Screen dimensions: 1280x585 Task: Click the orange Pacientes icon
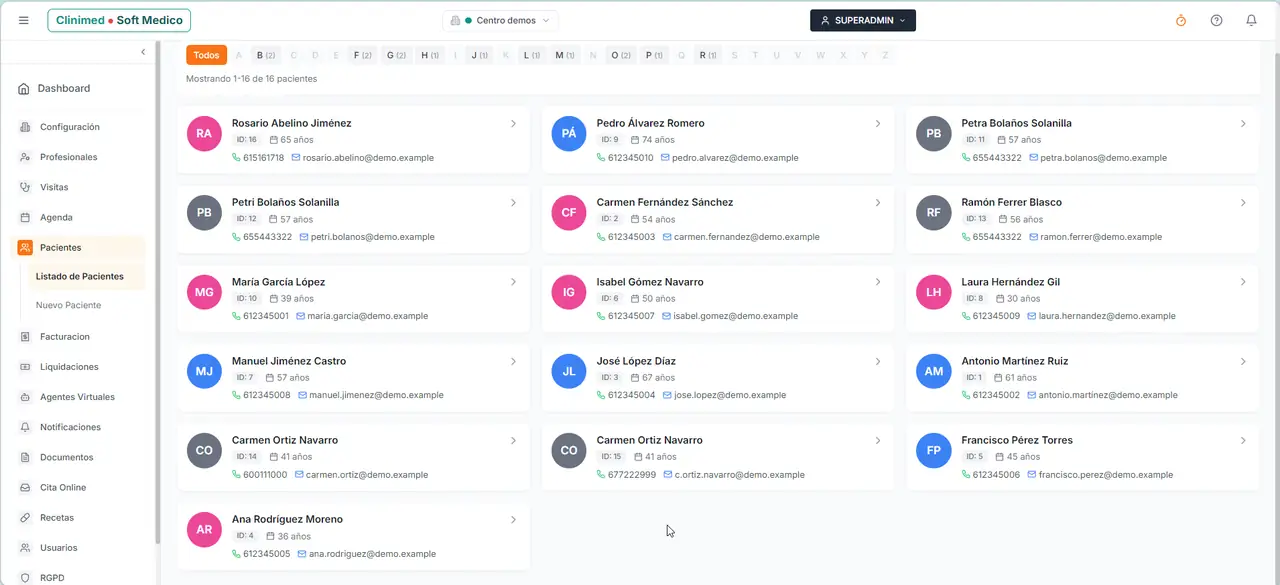click(x=25, y=247)
